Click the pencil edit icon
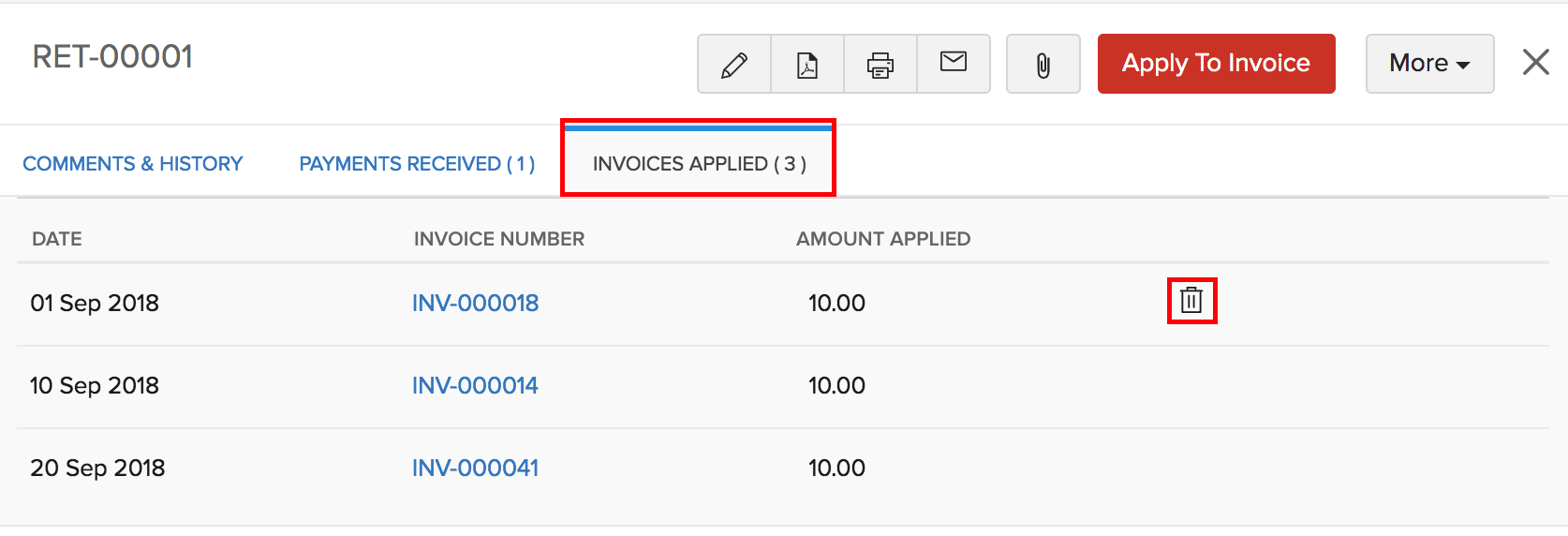Viewport: 1568px width, 536px height. [x=734, y=65]
